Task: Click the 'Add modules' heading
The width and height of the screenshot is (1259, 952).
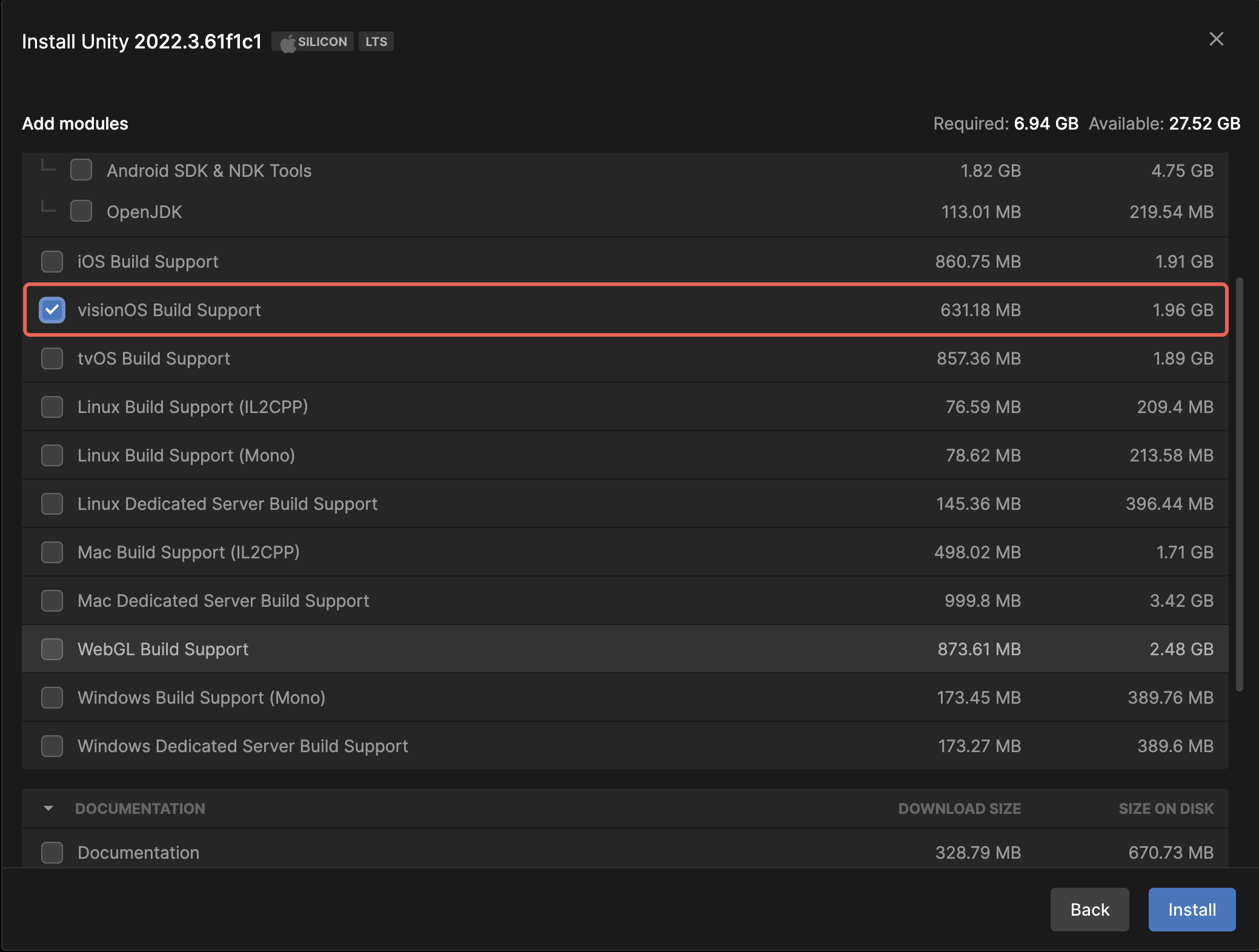Action: [75, 124]
